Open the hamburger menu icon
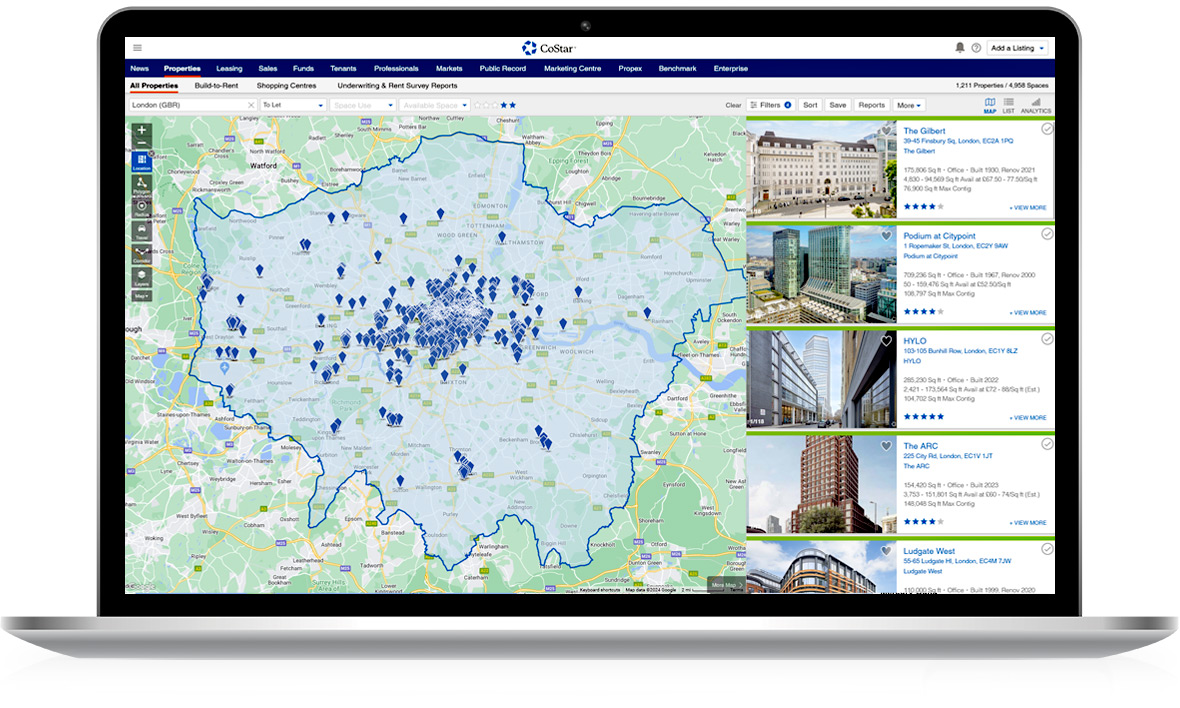Image resolution: width=1180 pixels, height=708 pixels. [x=138, y=48]
